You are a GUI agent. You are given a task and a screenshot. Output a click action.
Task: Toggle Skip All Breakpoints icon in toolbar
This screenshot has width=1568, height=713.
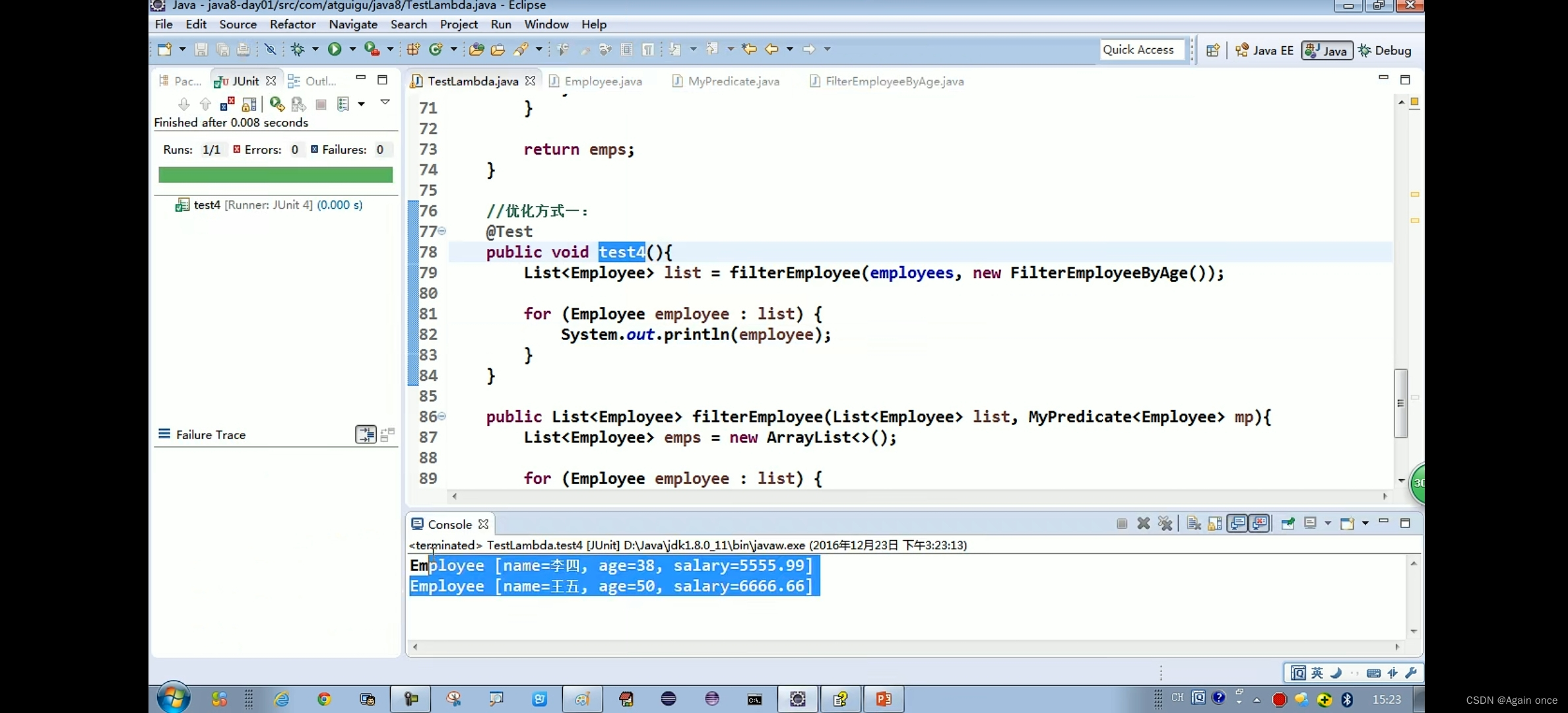[x=270, y=49]
